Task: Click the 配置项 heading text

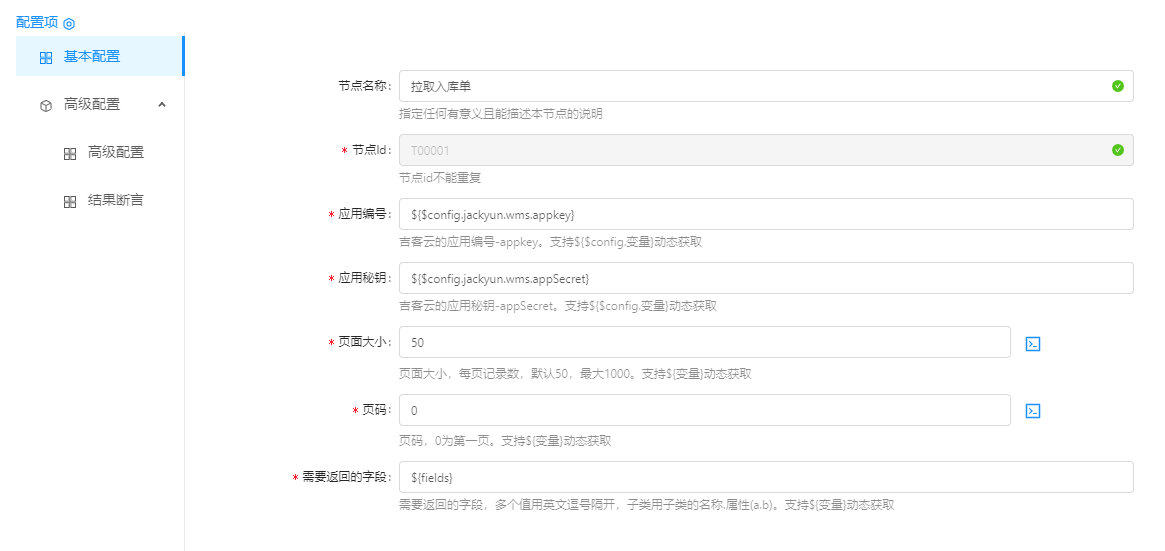Action: pyautogui.click(x=37, y=22)
